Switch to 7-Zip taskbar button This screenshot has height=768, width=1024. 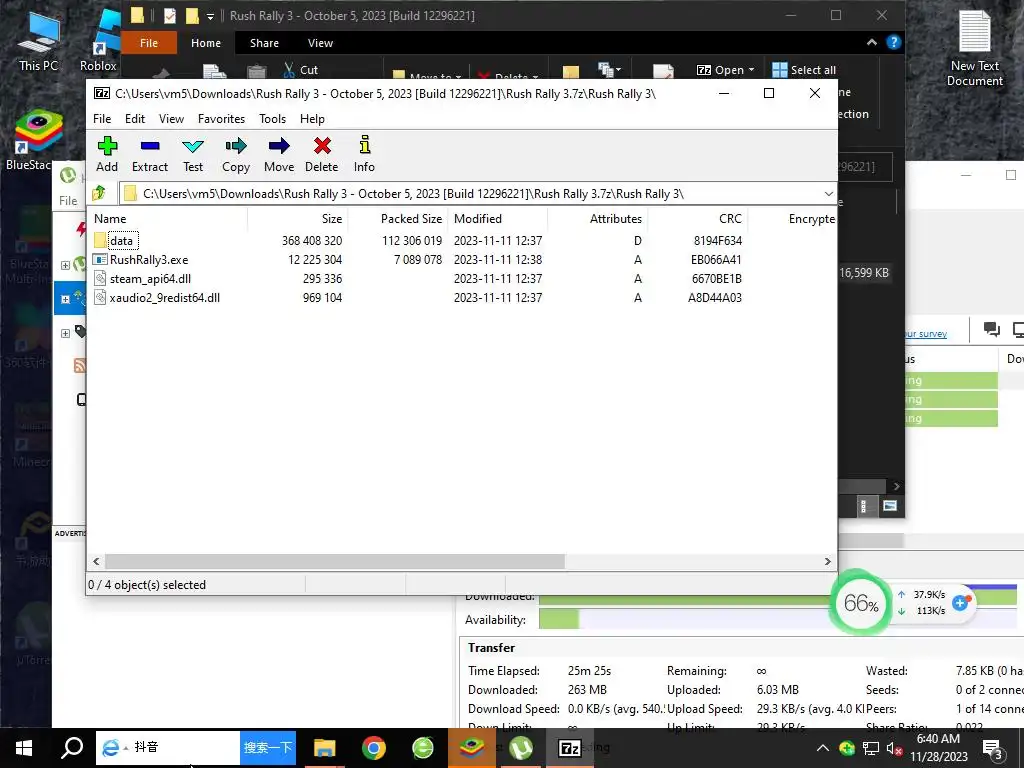[569, 748]
